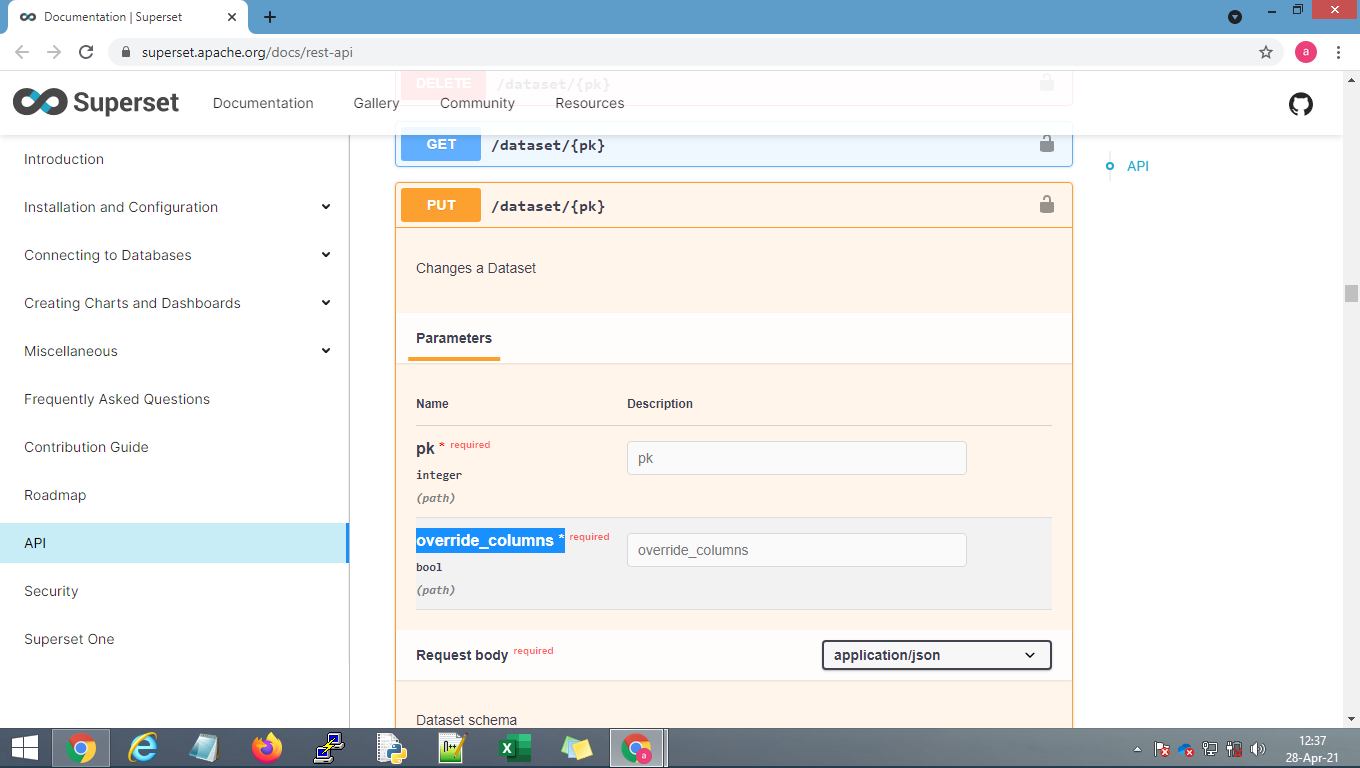
Task: Click the lock icon on the PUT endpoint
Action: click(x=1046, y=204)
